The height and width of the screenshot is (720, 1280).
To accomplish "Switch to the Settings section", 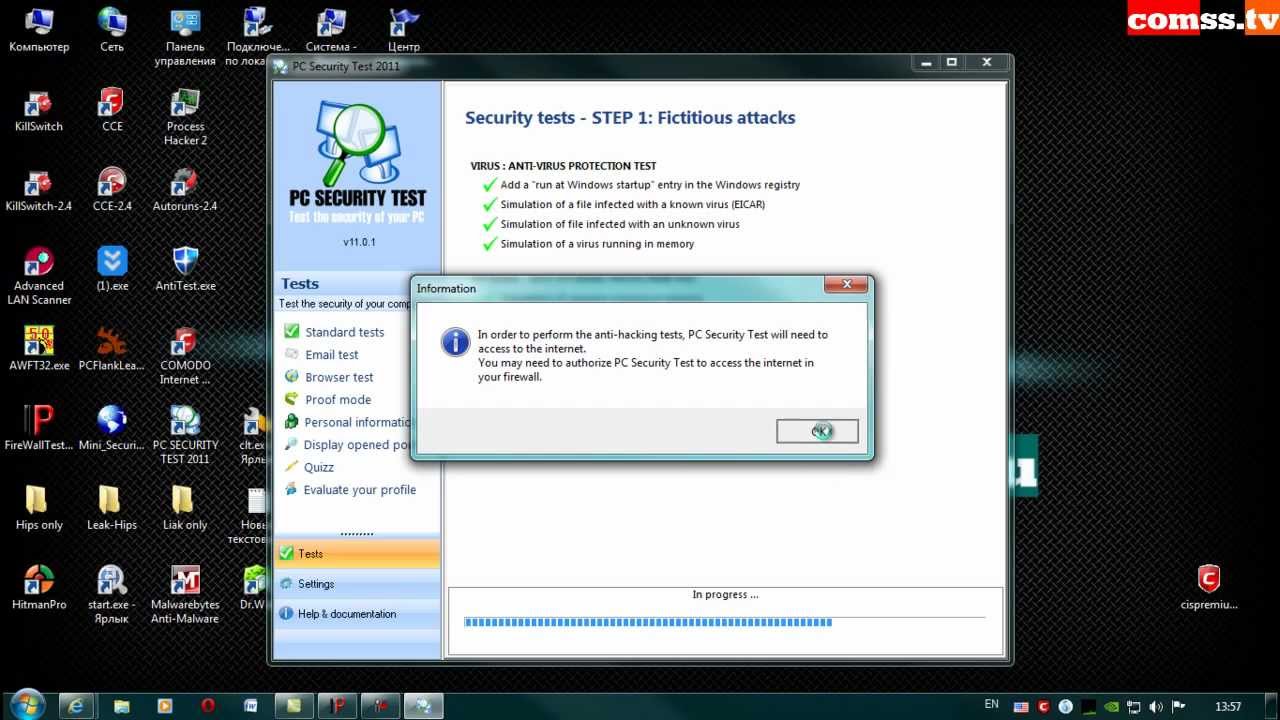I will coord(356,584).
